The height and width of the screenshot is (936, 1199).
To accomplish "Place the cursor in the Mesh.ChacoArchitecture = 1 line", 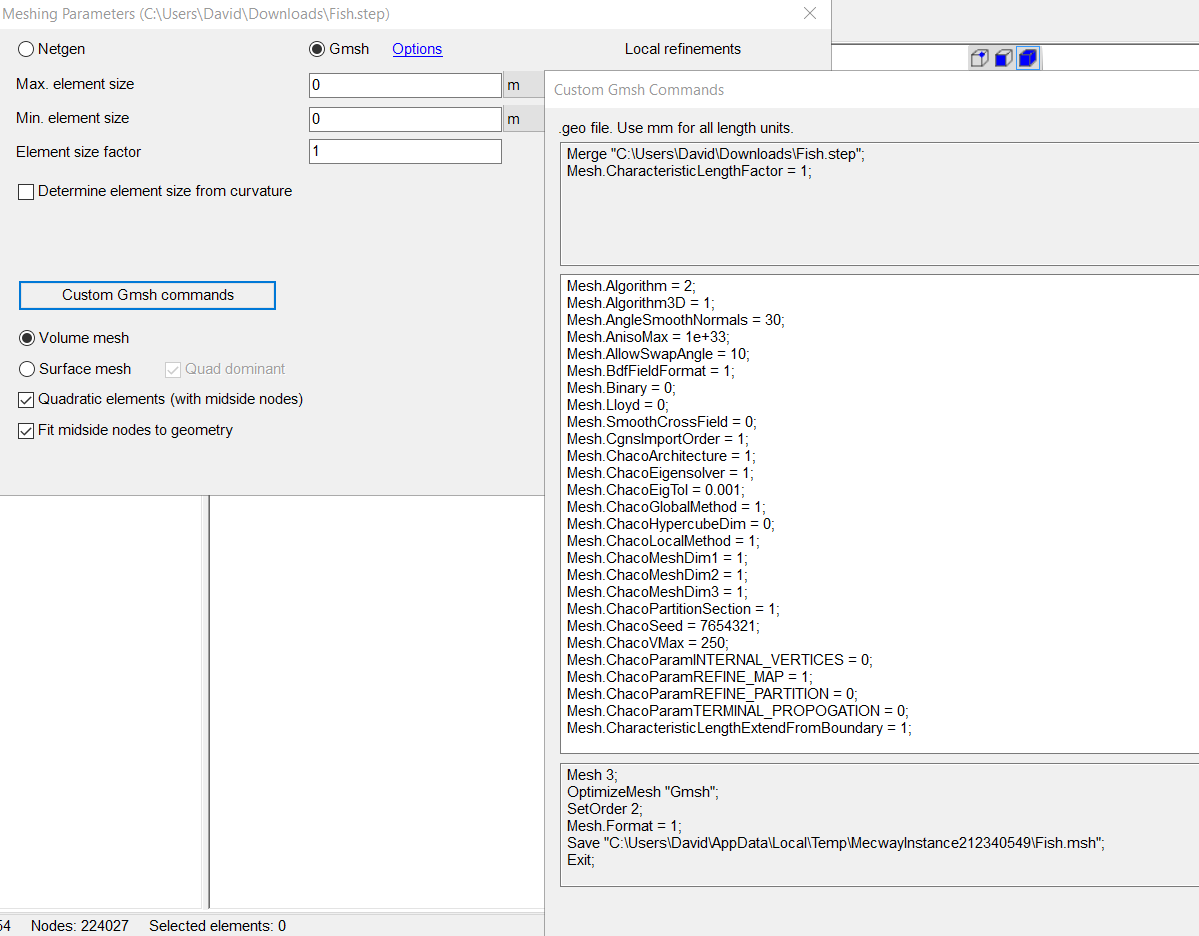I will 661,456.
